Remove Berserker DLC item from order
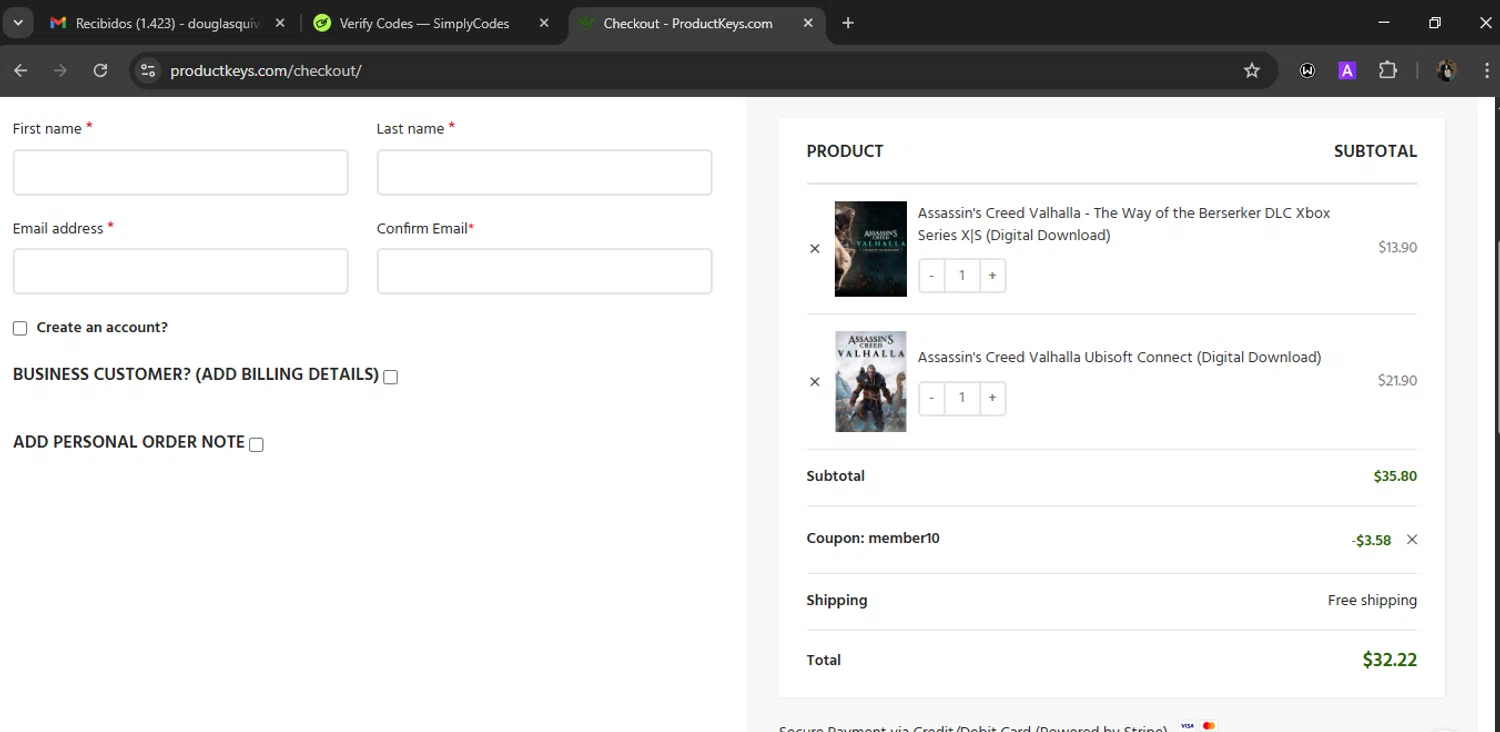1500x732 pixels. tap(814, 249)
